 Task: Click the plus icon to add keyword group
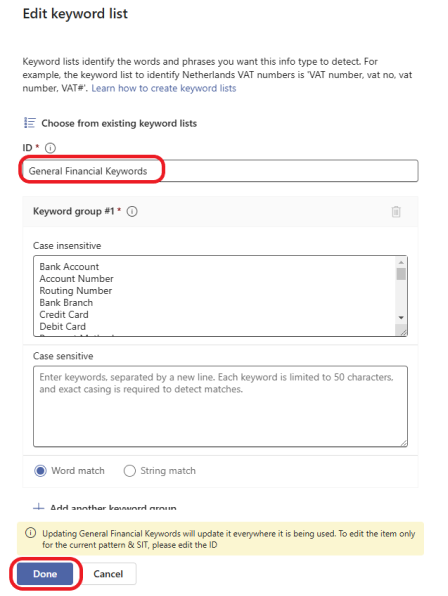point(38,507)
